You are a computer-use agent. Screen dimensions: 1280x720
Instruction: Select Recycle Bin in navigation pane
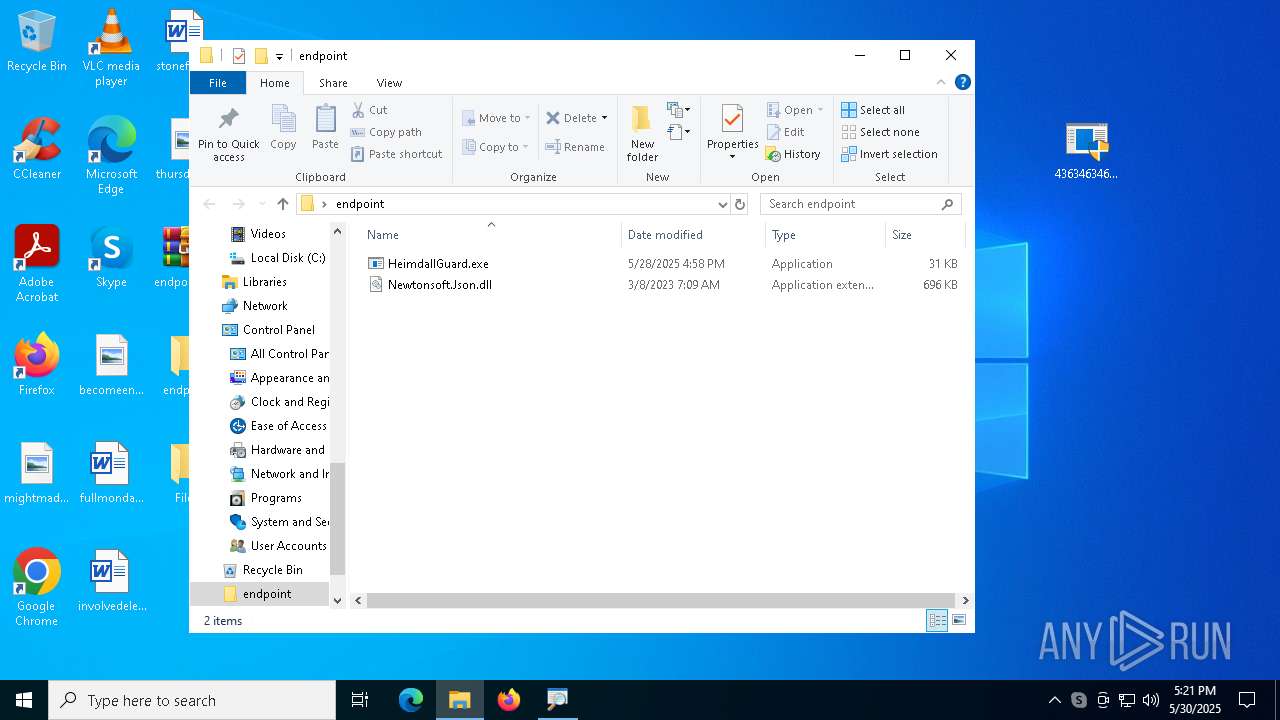tap(272, 570)
